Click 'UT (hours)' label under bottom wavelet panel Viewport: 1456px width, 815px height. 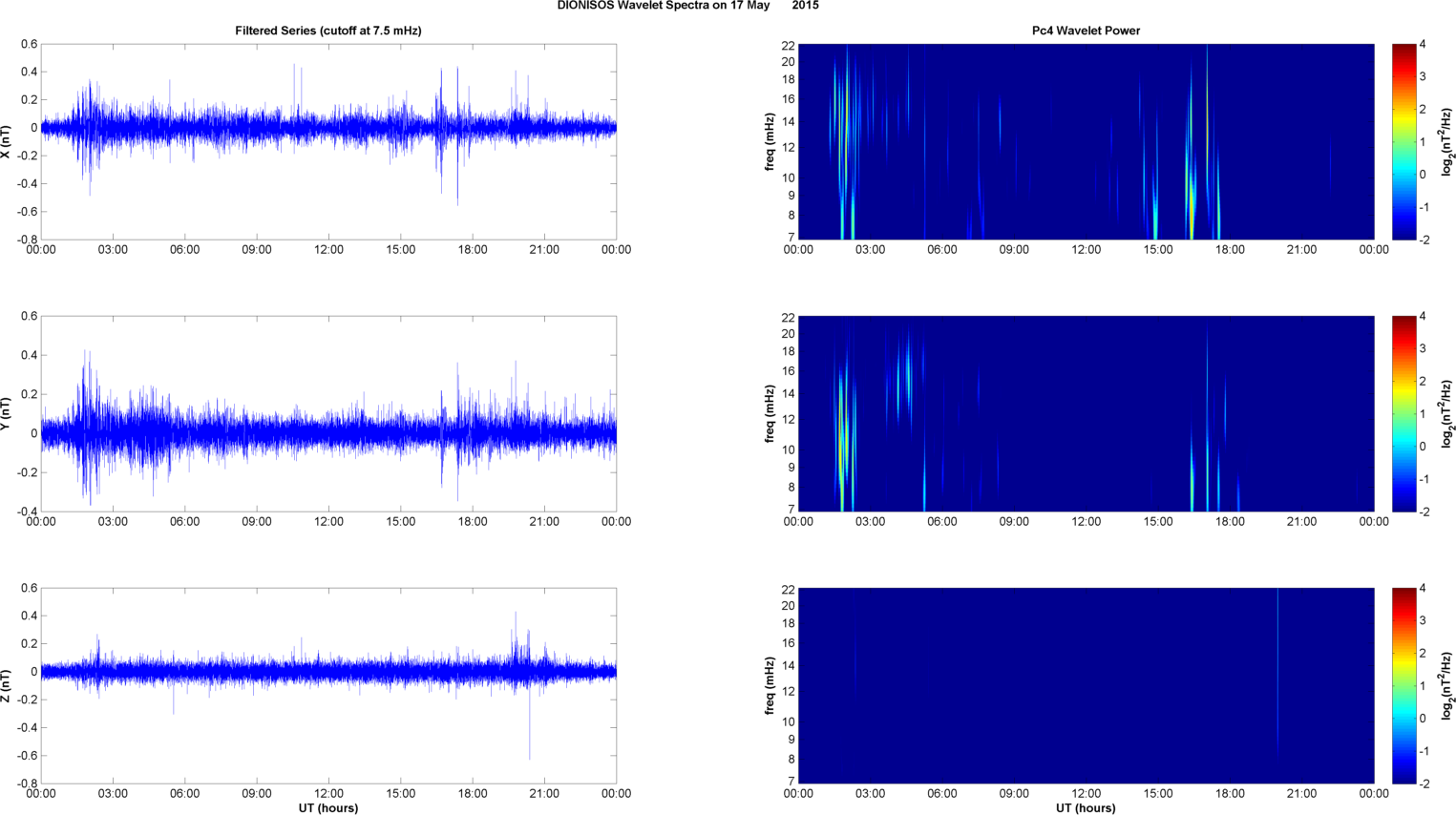click(1086, 808)
